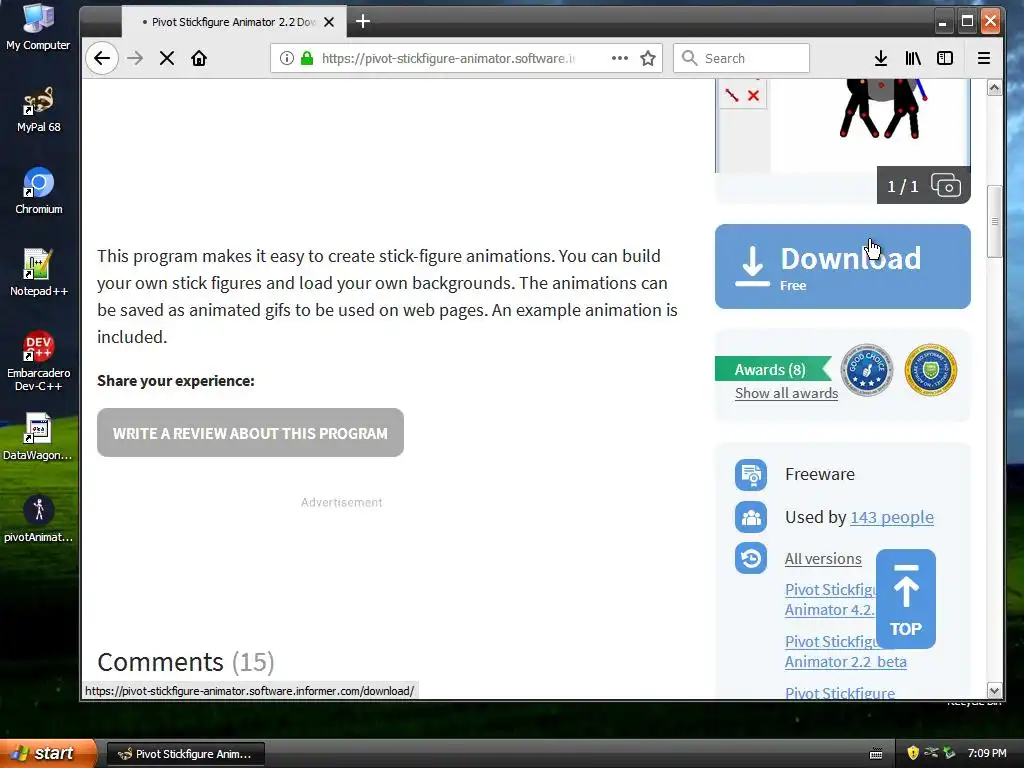Select the Notepad++ desktop shortcut

pyautogui.click(x=39, y=273)
